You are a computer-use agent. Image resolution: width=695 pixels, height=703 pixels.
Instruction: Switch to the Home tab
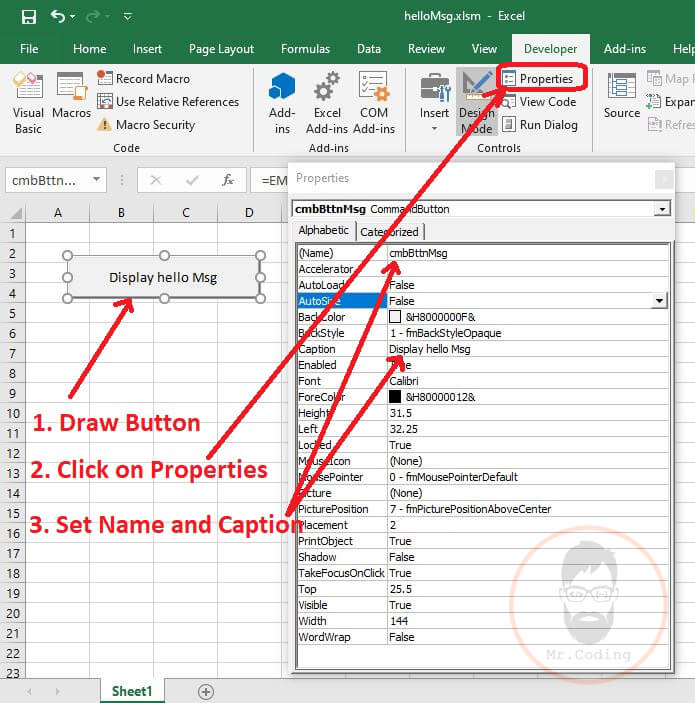90,49
